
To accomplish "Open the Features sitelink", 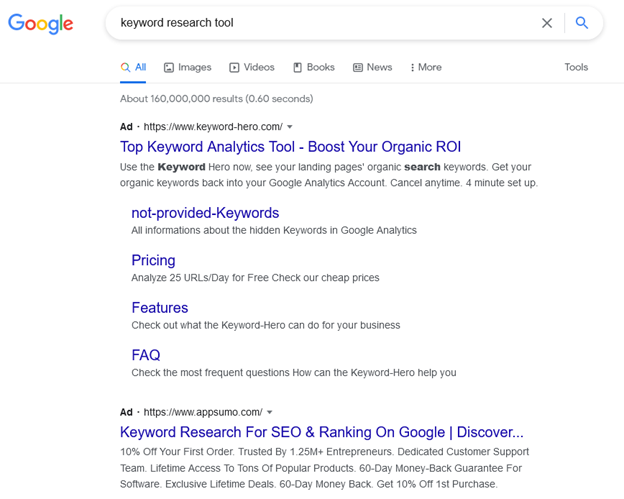I will click(x=160, y=308).
